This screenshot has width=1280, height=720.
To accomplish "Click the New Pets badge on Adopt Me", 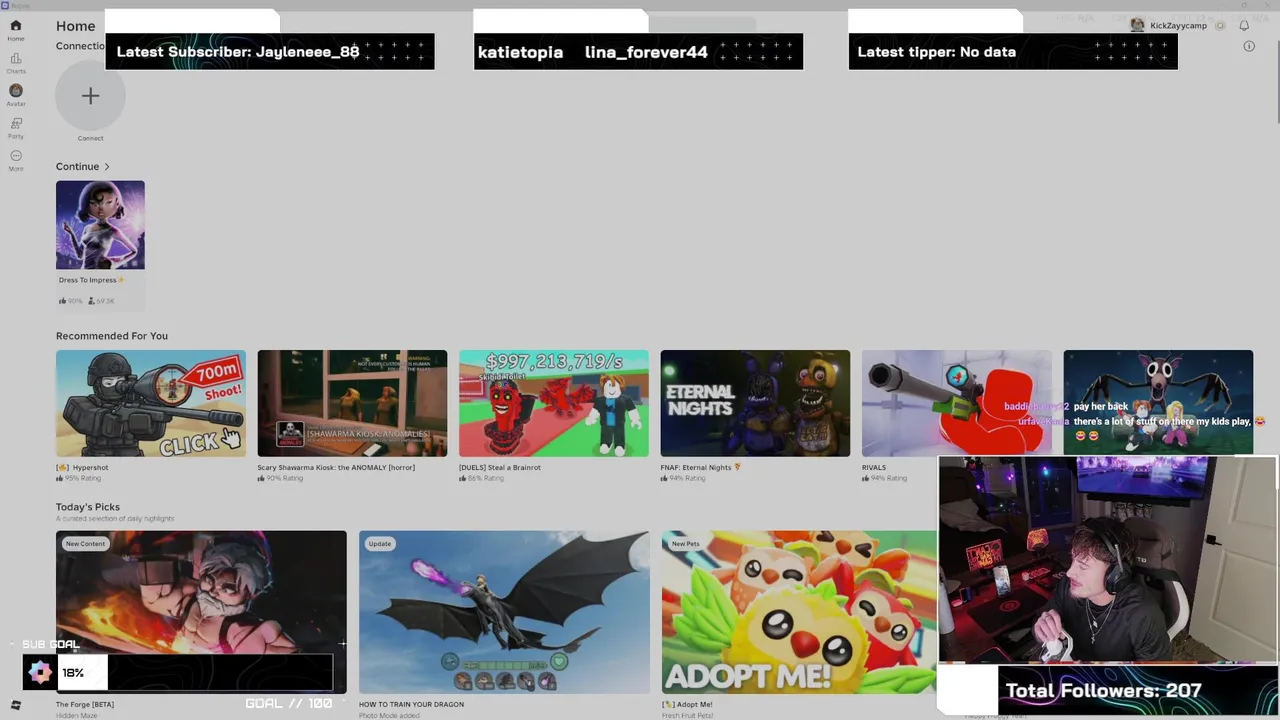I will point(686,544).
